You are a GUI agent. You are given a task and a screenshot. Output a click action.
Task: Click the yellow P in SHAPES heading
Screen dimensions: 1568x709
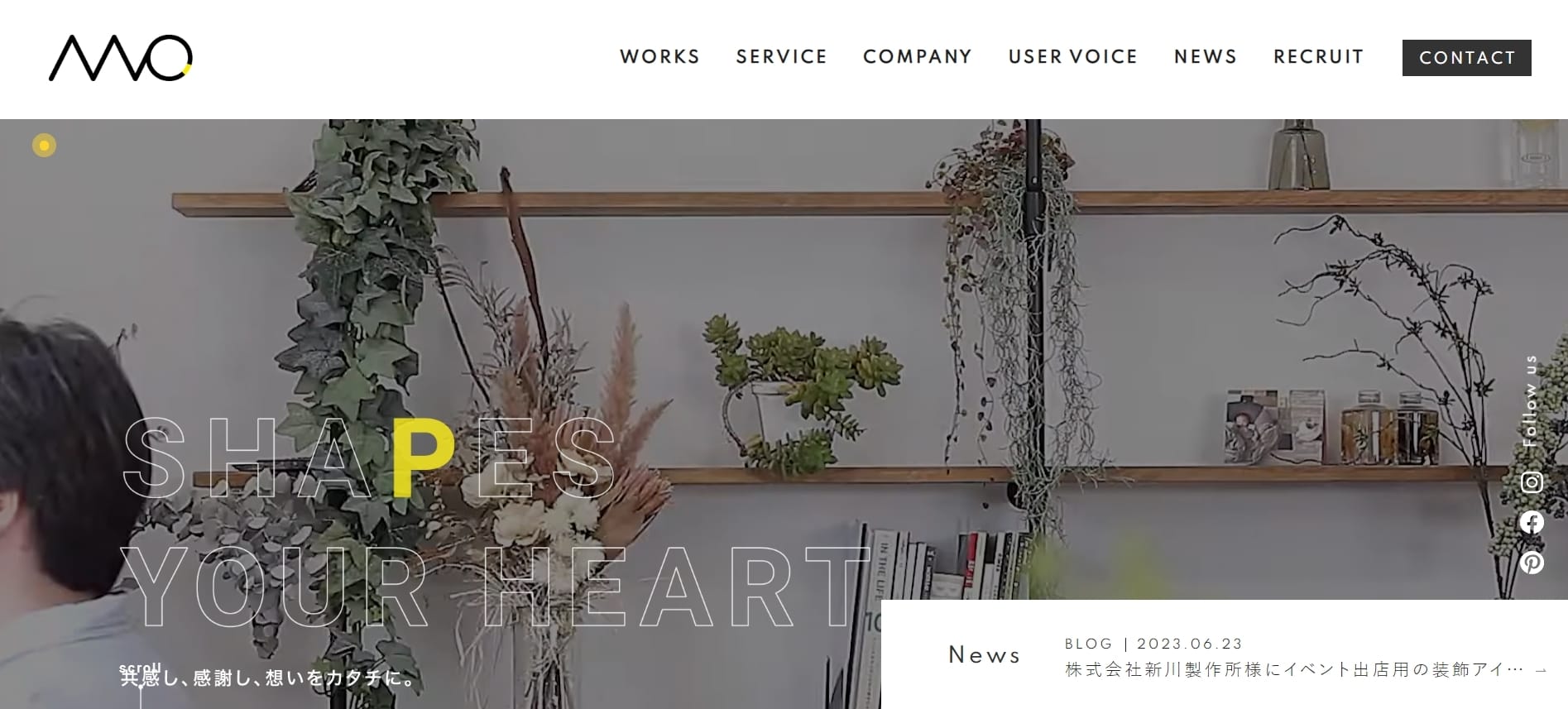click(423, 457)
